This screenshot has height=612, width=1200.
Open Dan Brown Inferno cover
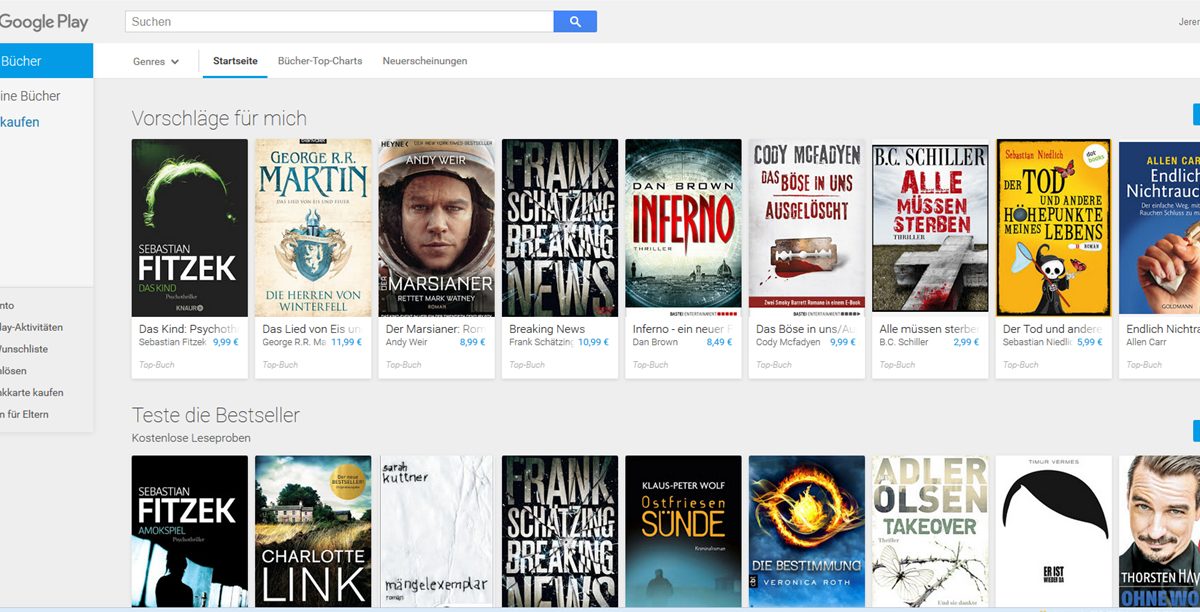click(684, 228)
